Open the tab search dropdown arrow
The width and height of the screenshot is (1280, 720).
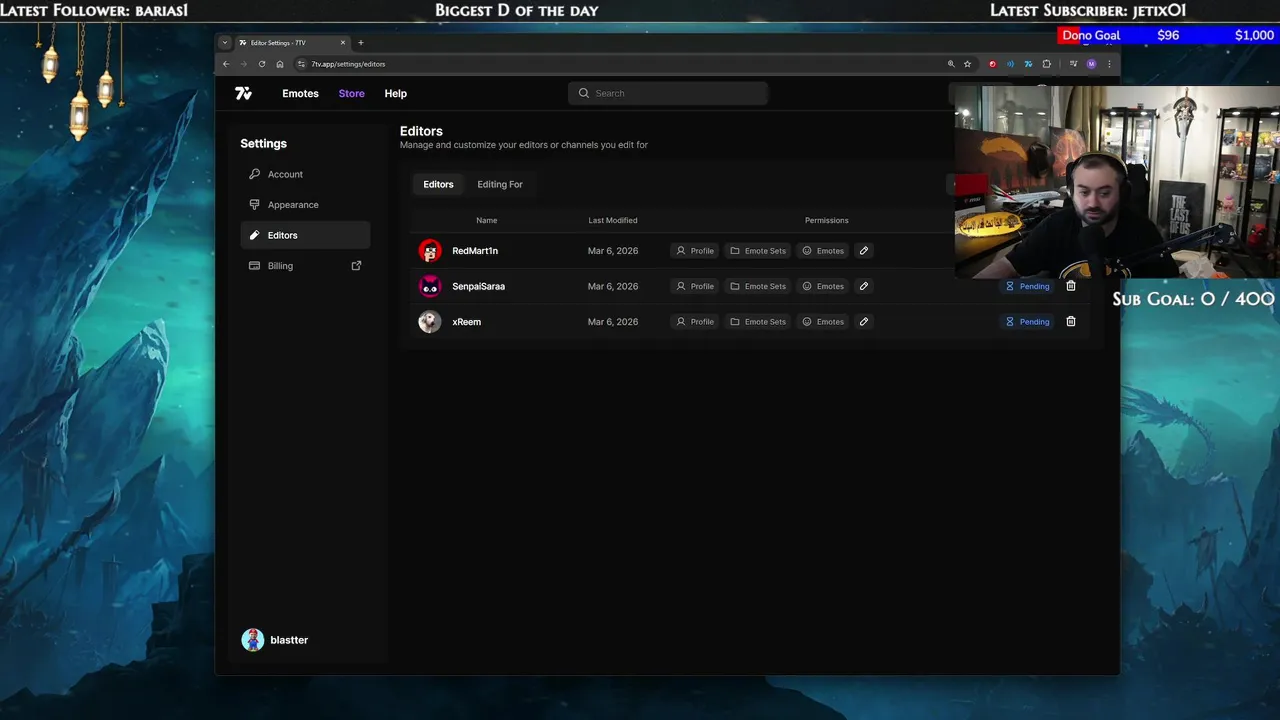pos(225,43)
